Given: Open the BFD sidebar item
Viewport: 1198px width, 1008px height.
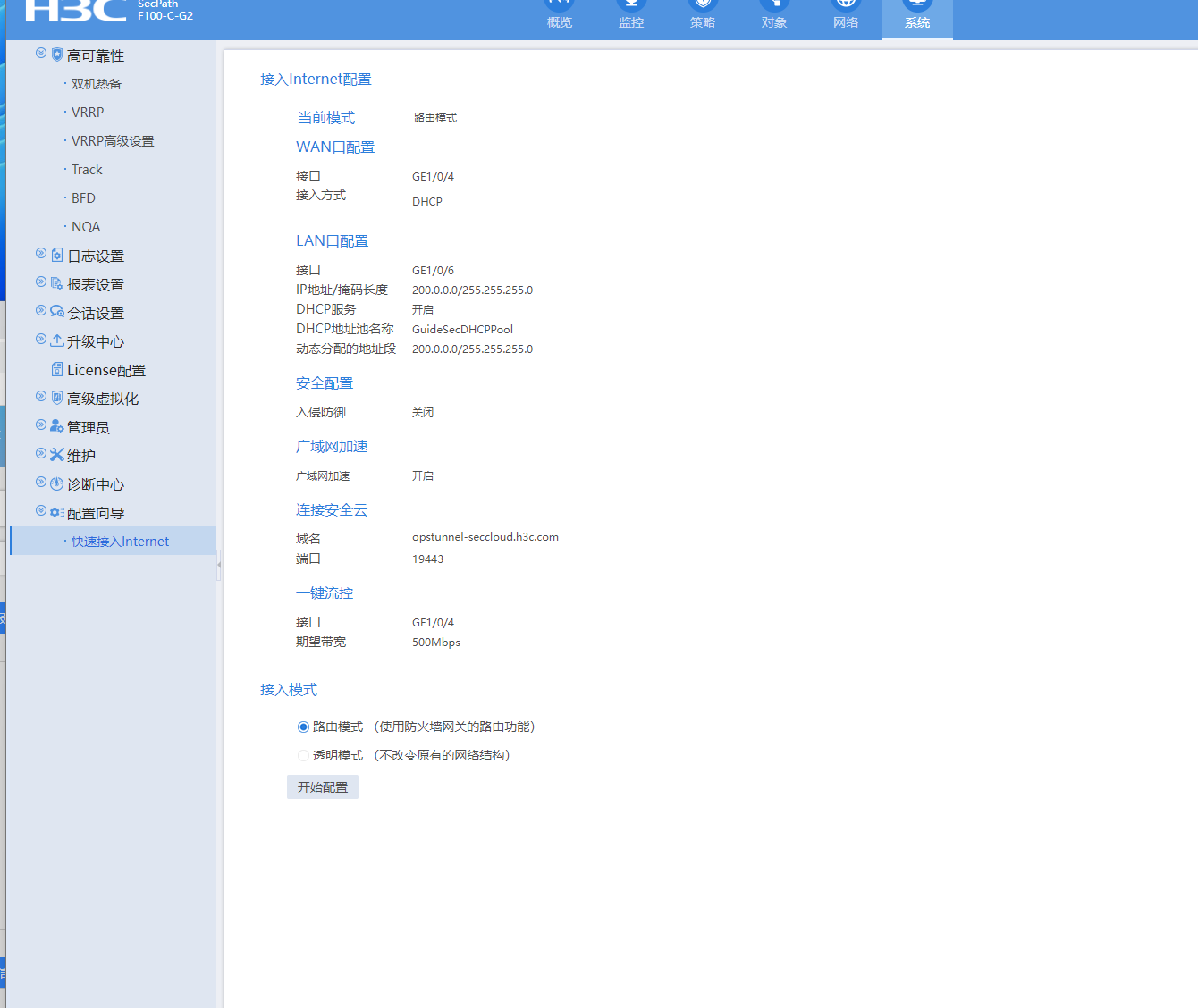Looking at the screenshot, I should click(x=83, y=198).
